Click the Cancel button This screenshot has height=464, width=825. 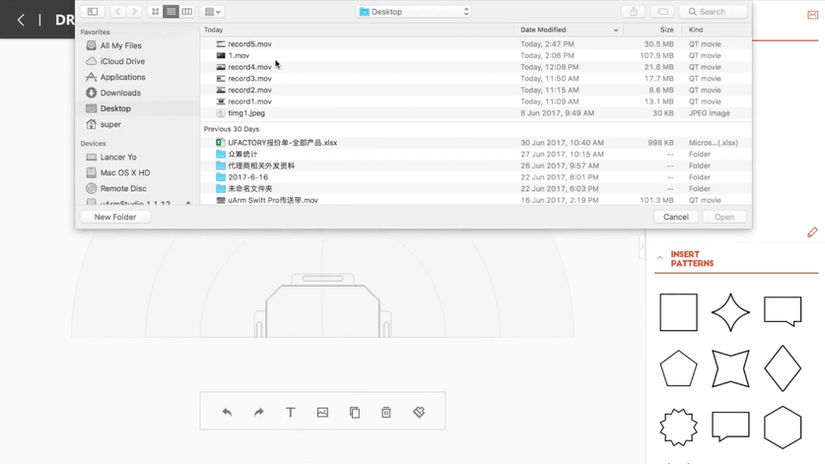[x=676, y=217]
